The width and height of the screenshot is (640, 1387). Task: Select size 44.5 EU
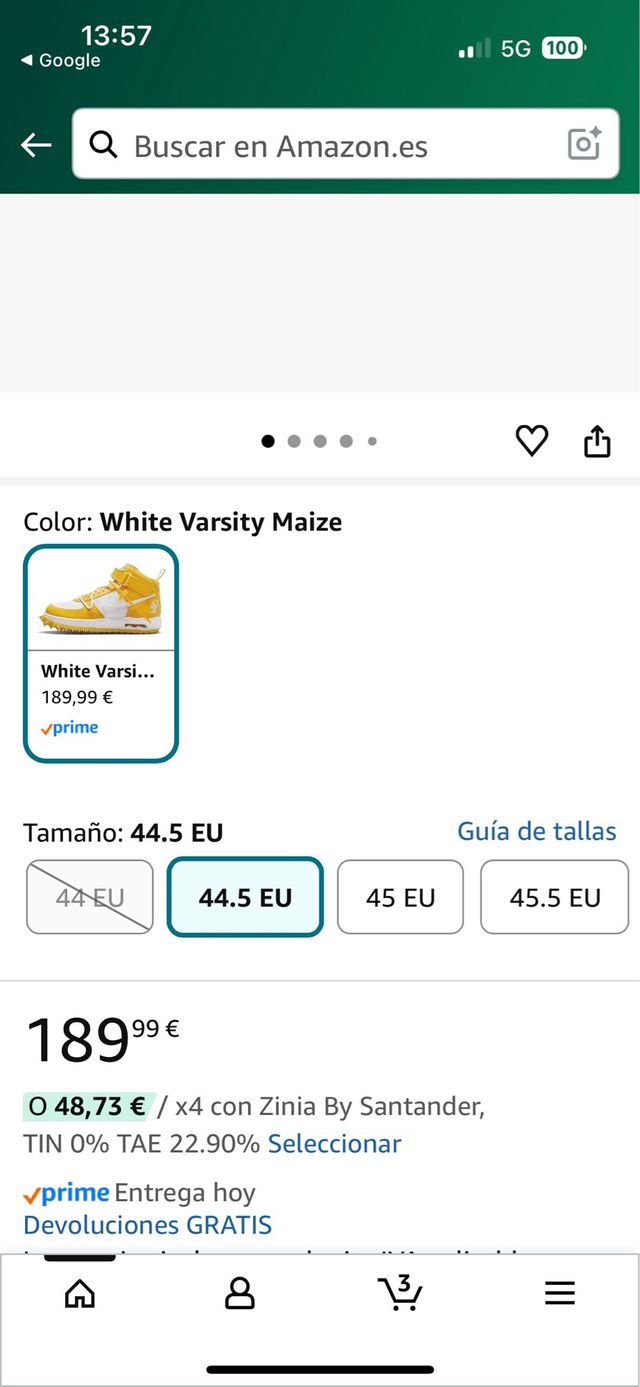tap(245, 897)
